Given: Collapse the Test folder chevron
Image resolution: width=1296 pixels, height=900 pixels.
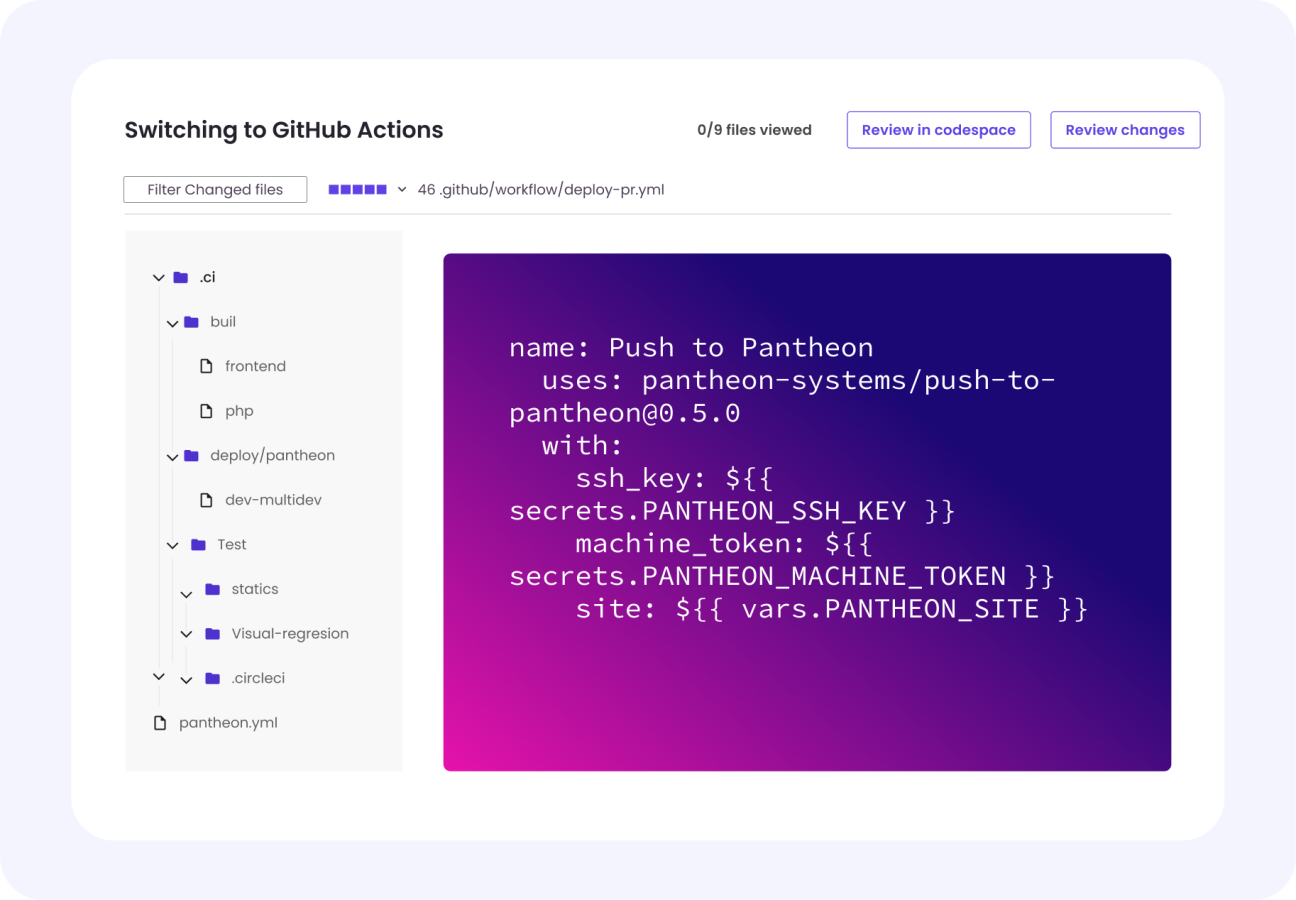Looking at the screenshot, I should (172, 546).
